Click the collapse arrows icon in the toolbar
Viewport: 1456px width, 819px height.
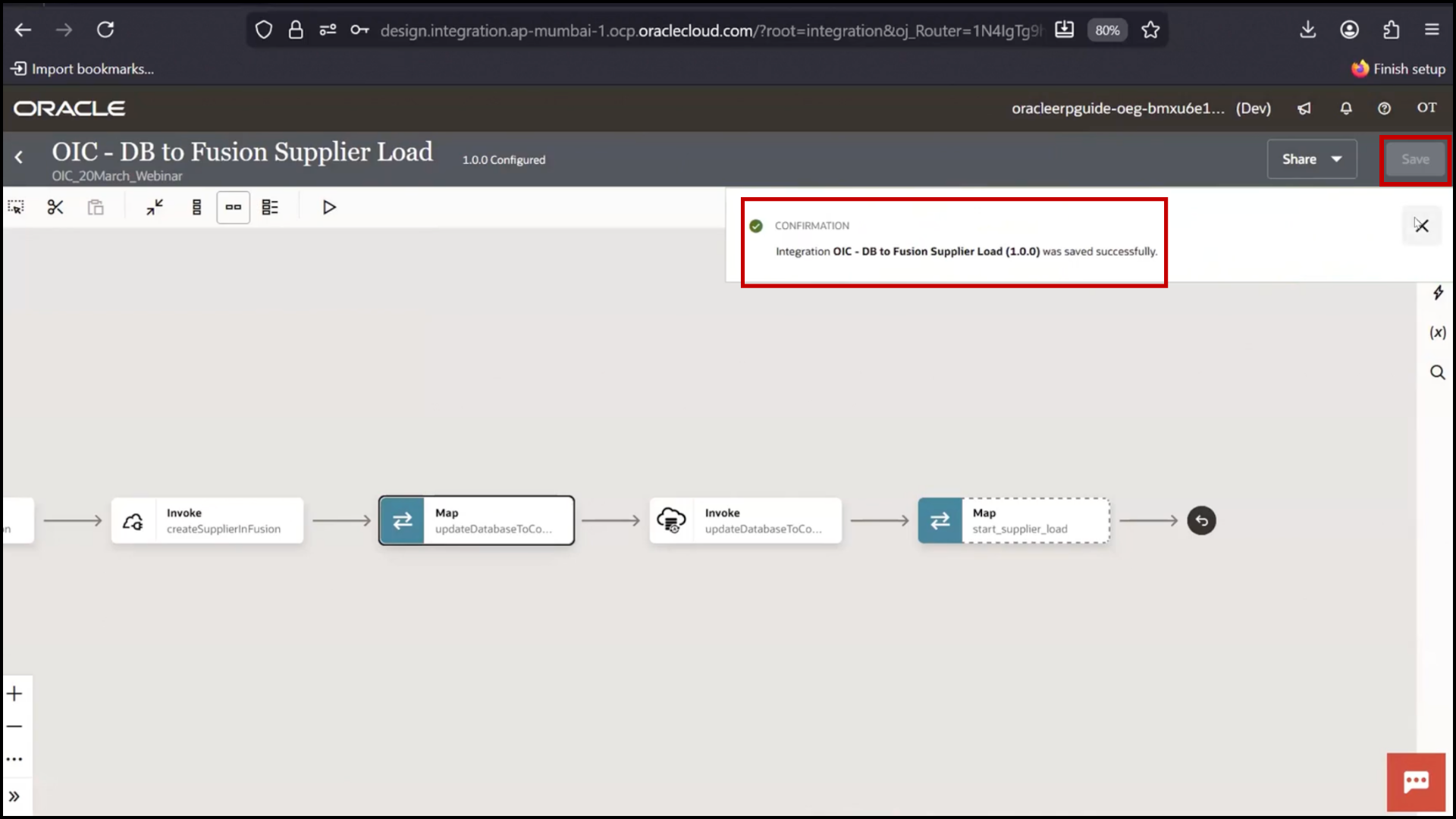tap(155, 207)
